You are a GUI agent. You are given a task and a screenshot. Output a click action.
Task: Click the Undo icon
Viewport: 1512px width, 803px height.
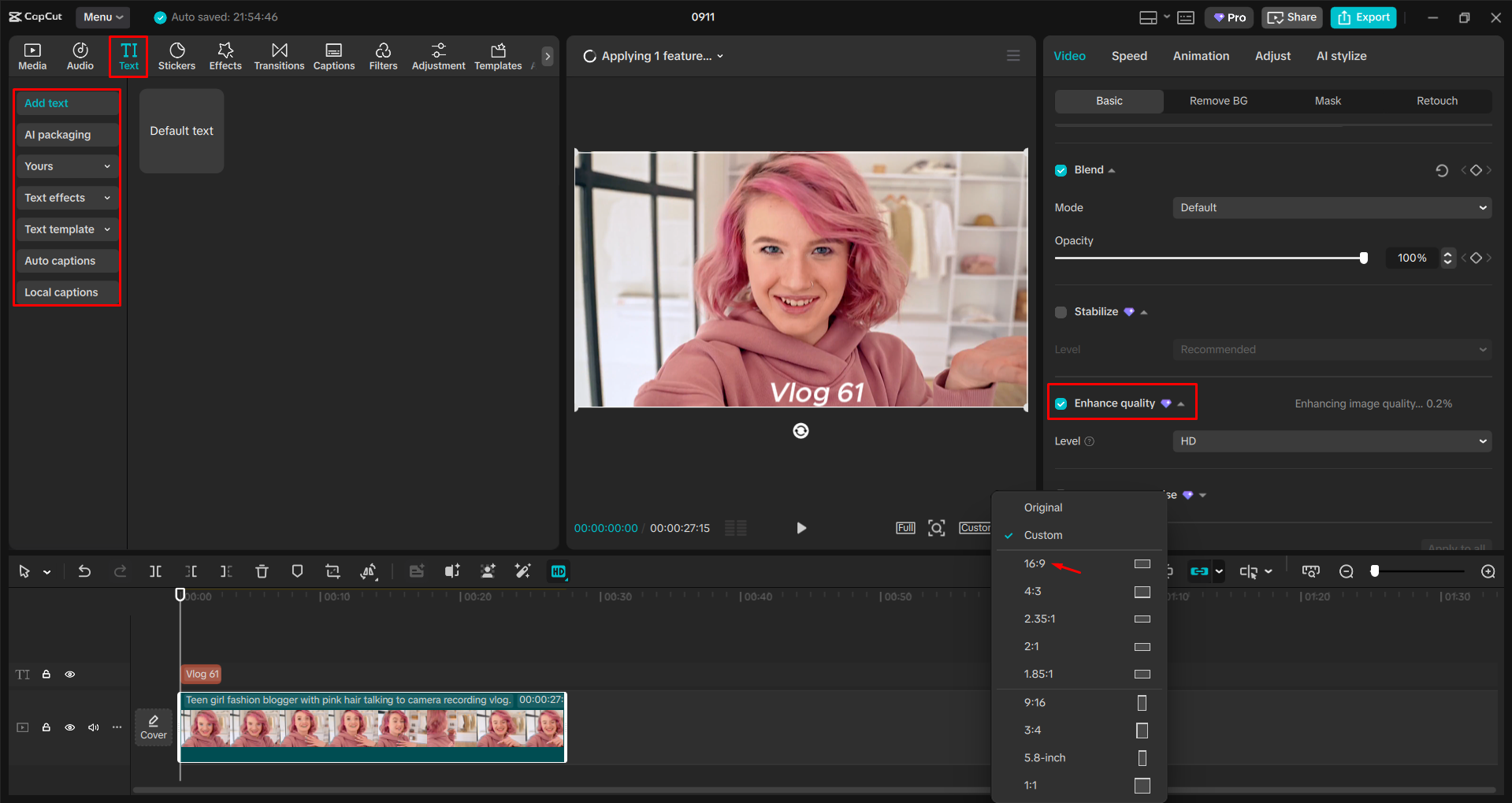84,571
